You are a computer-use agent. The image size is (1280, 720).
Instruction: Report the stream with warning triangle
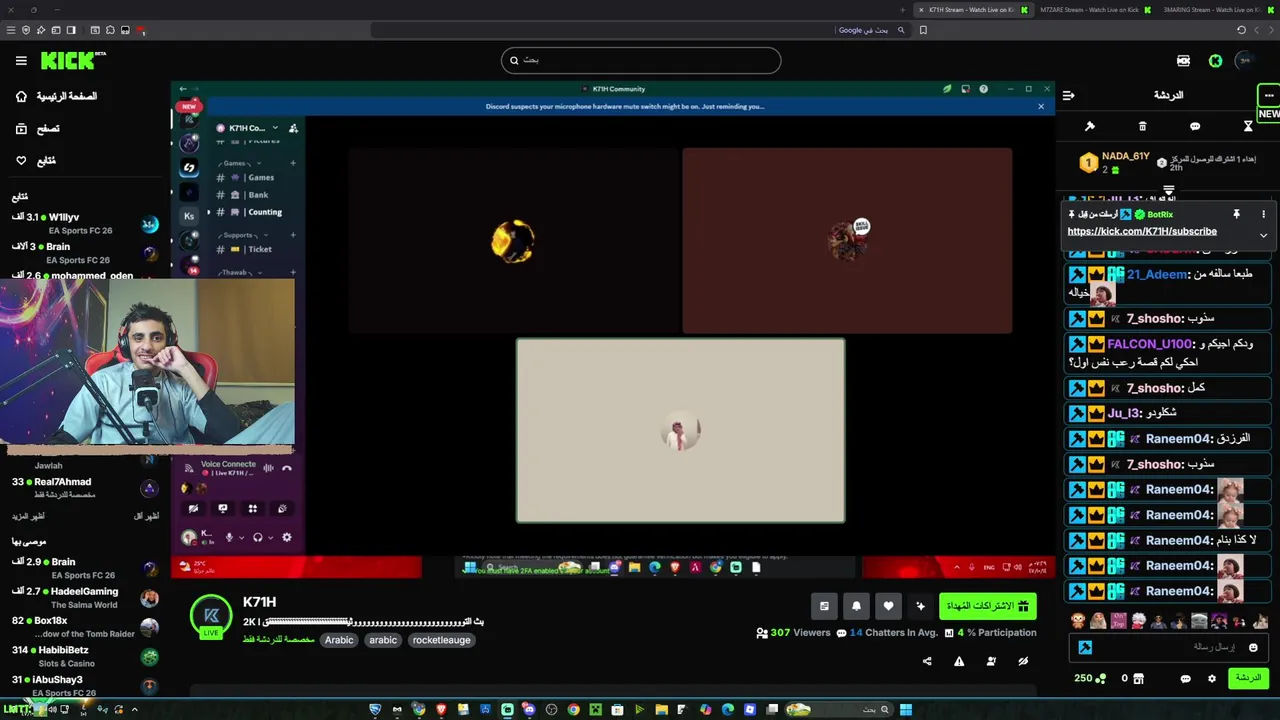point(959,661)
